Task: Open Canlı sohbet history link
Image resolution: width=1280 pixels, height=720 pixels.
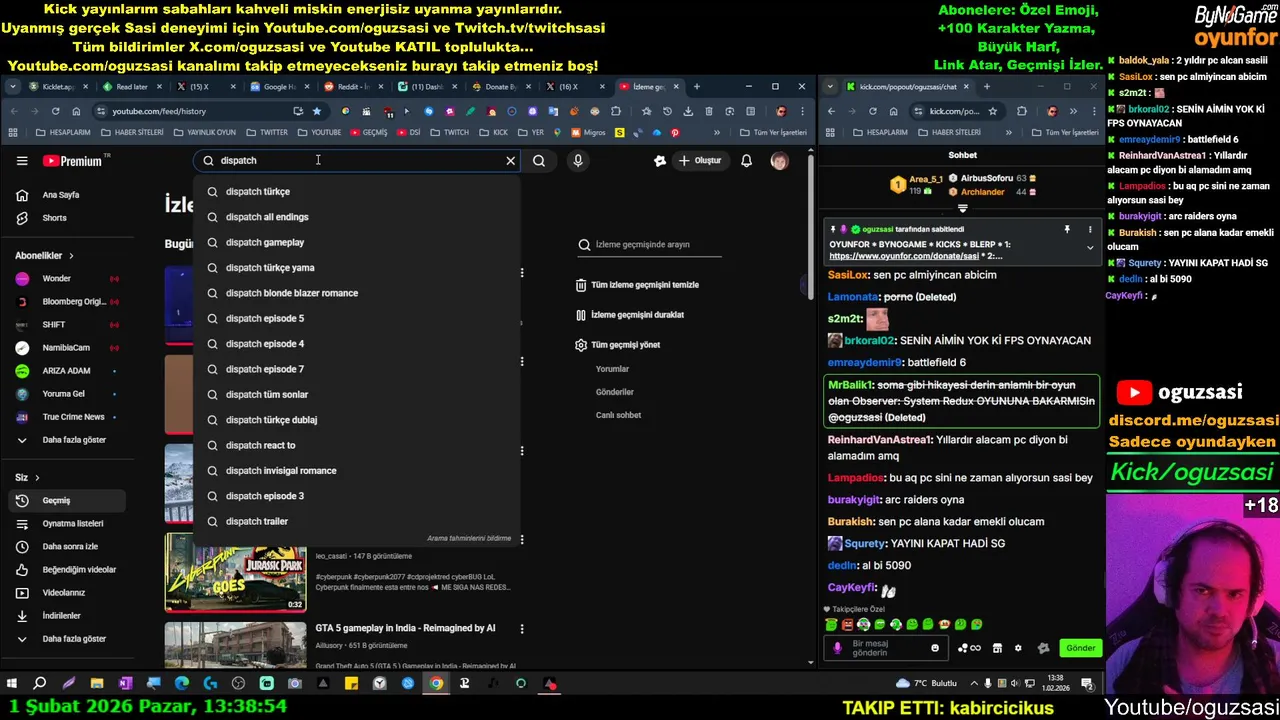Action: coord(618,415)
